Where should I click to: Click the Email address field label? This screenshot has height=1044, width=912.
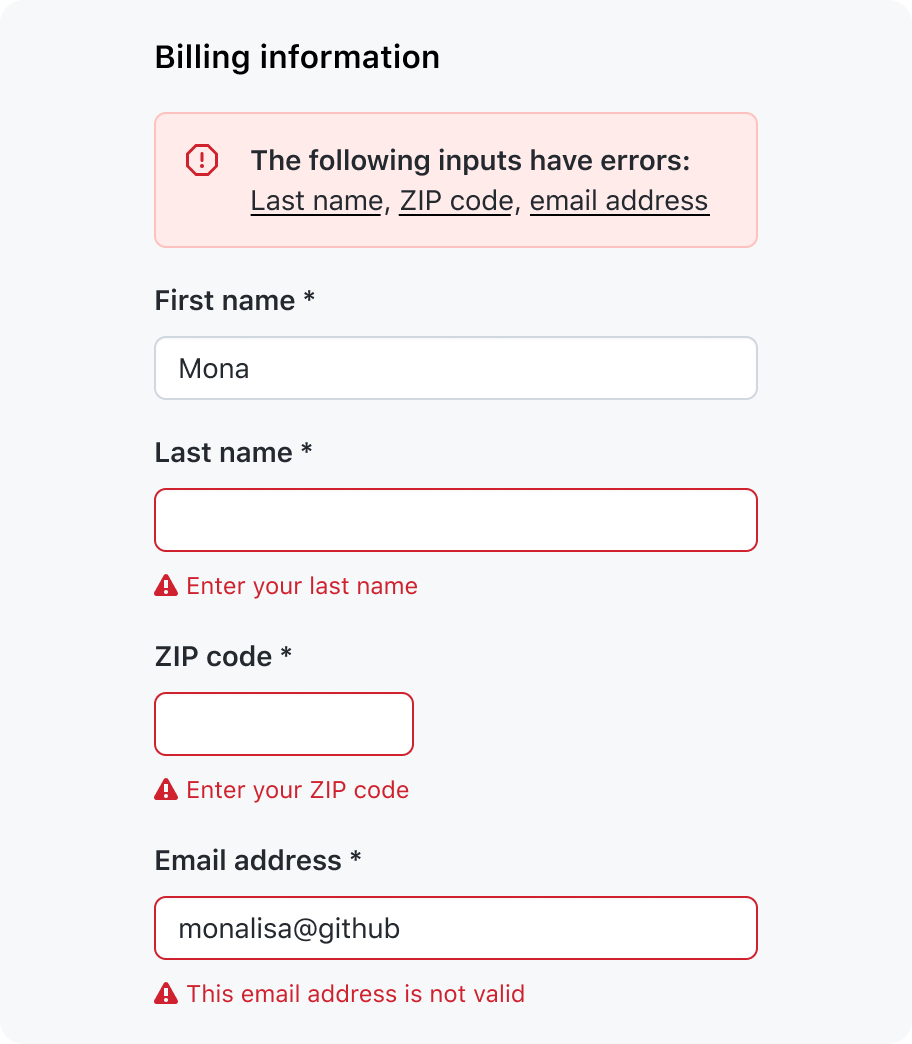pyautogui.click(x=258, y=860)
